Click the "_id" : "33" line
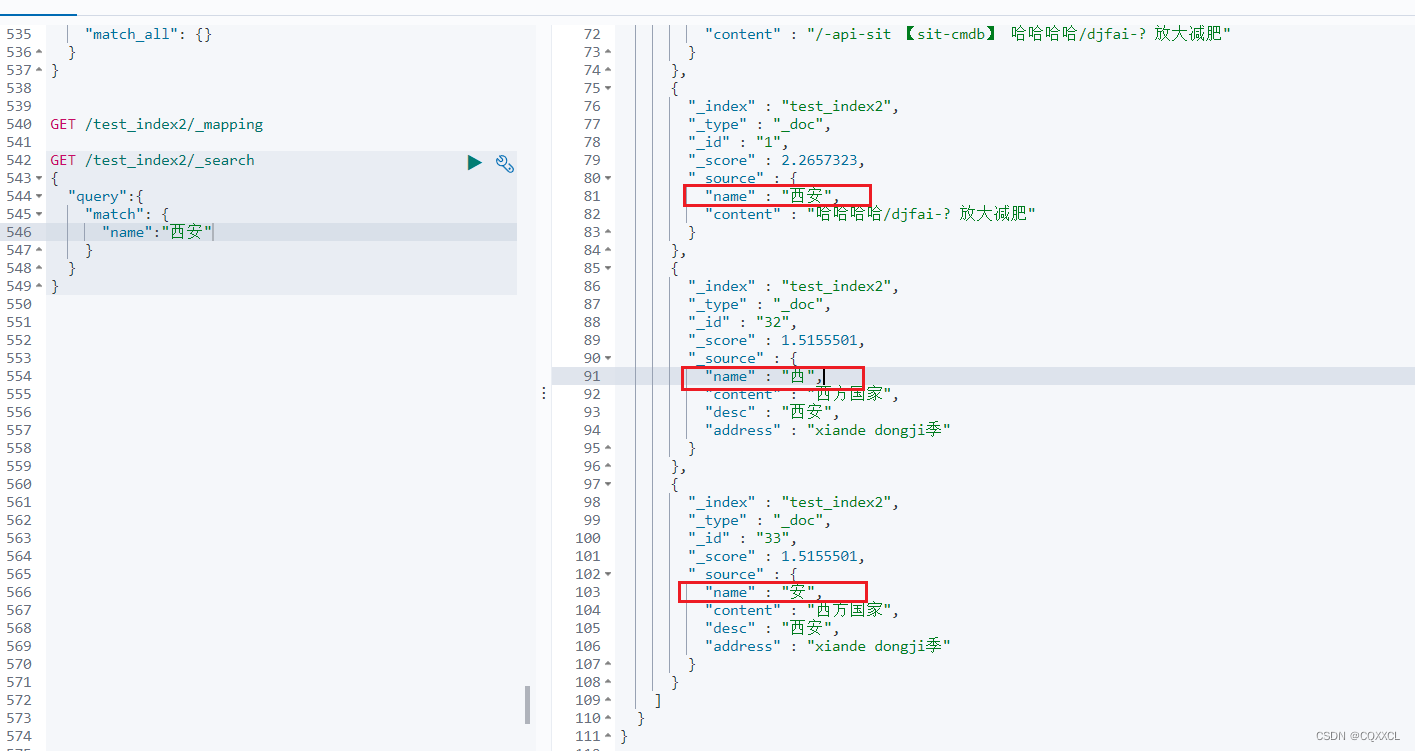The height and width of the screenshot is (751, 1415). (x=743, y=538)
